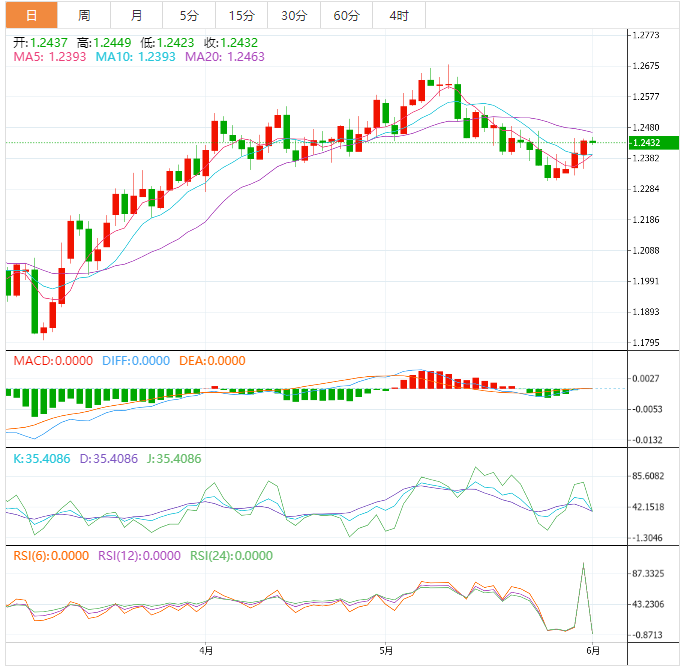Switch to the 周 weekly tab
Image resolution: width=686 pixels, height=670 pixels.
coord(84,15)
